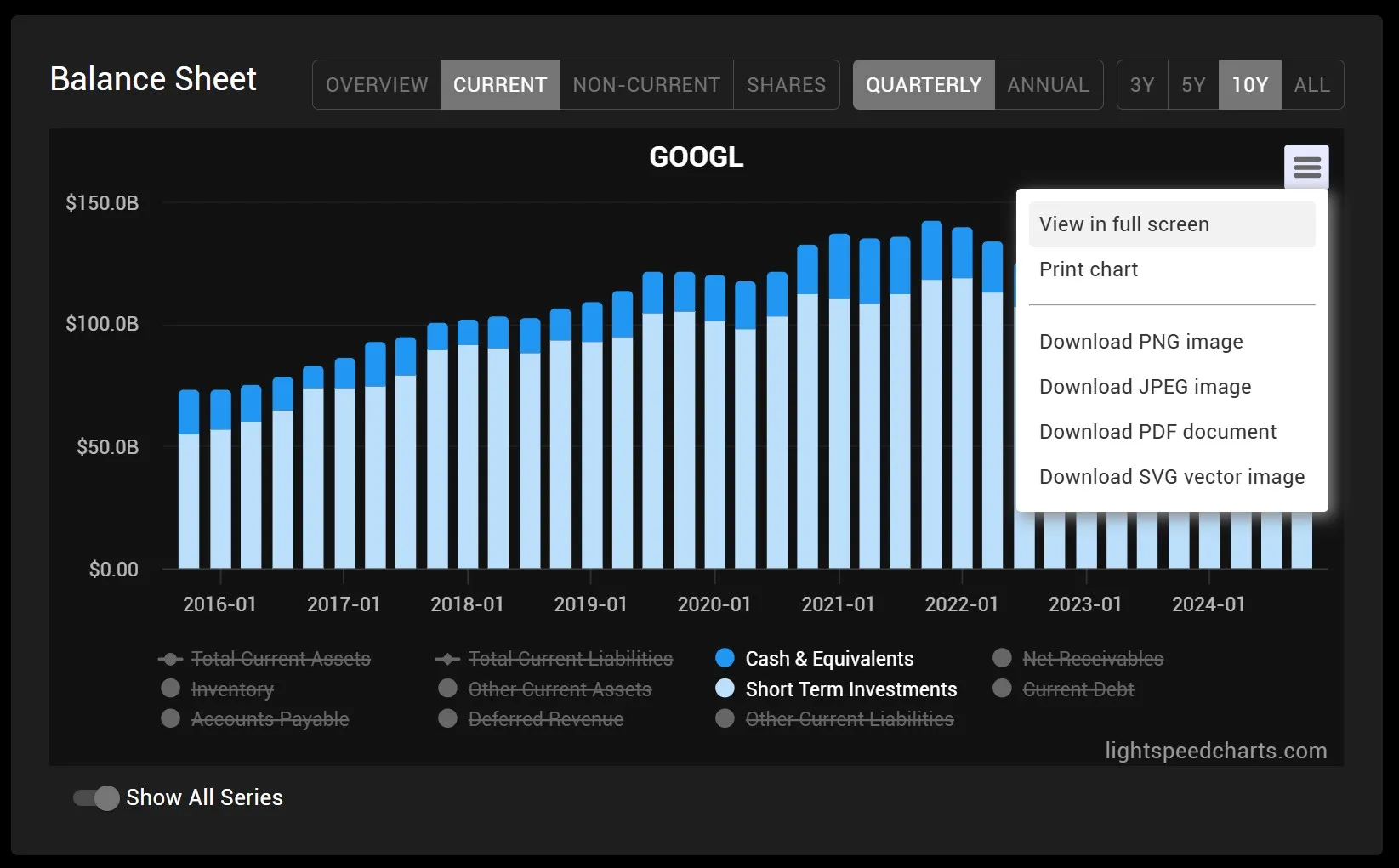Enable the Accounts Payable series
Viewport: 1399px width, 868px height.
pos(255,719)
